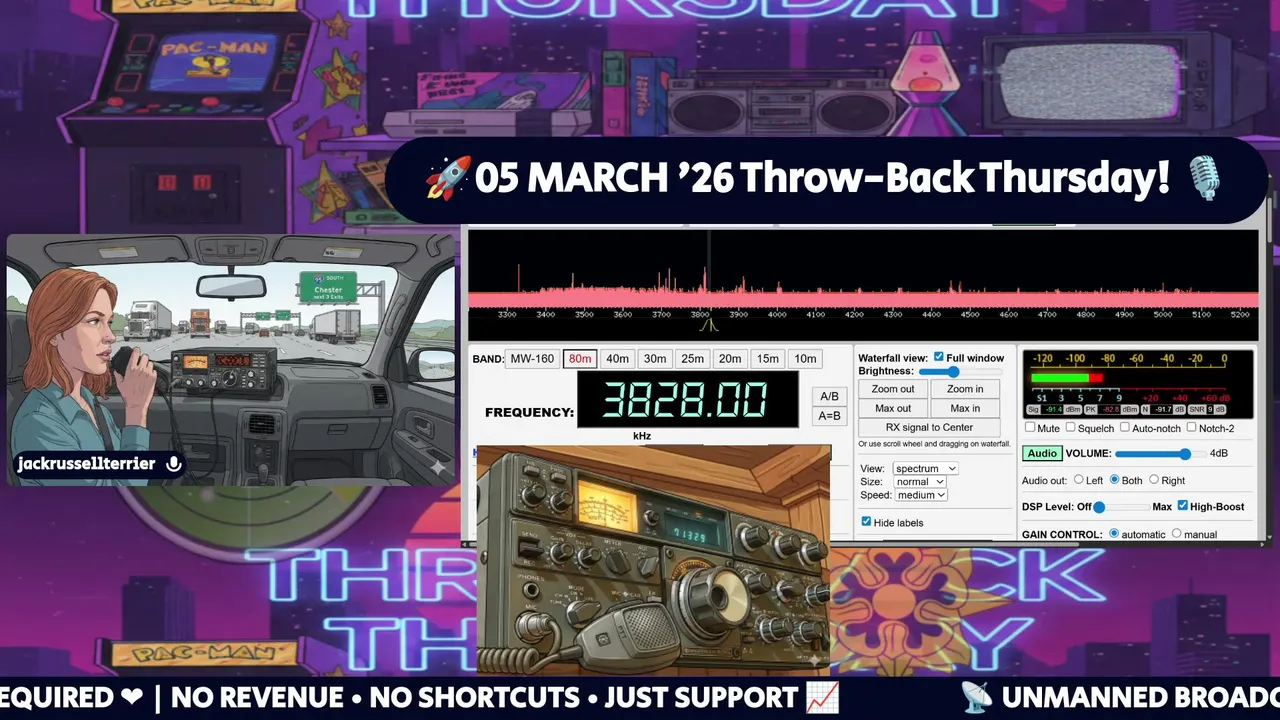The height and width of the screenshot is (720, 1280).
Task: Click the 4dB volume value
Action: coord(1219,454)
